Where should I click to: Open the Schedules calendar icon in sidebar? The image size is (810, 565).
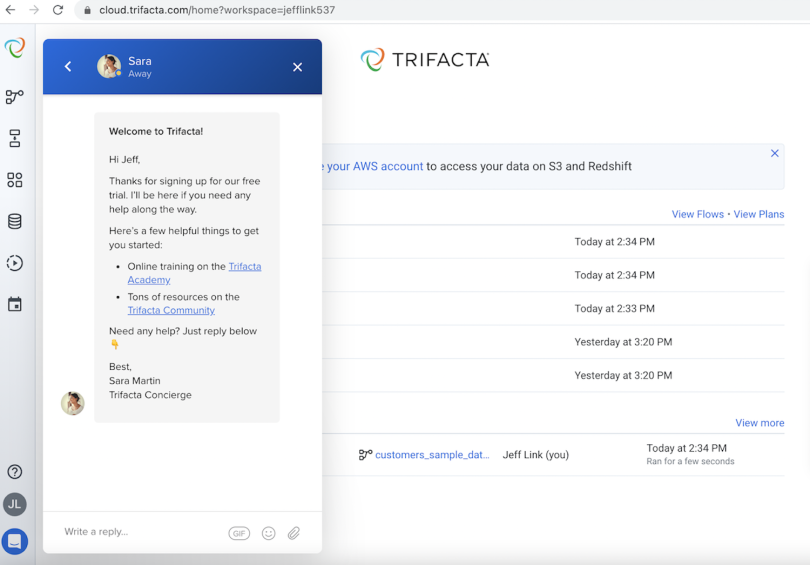pyautogui.click(x=14, y=304)
